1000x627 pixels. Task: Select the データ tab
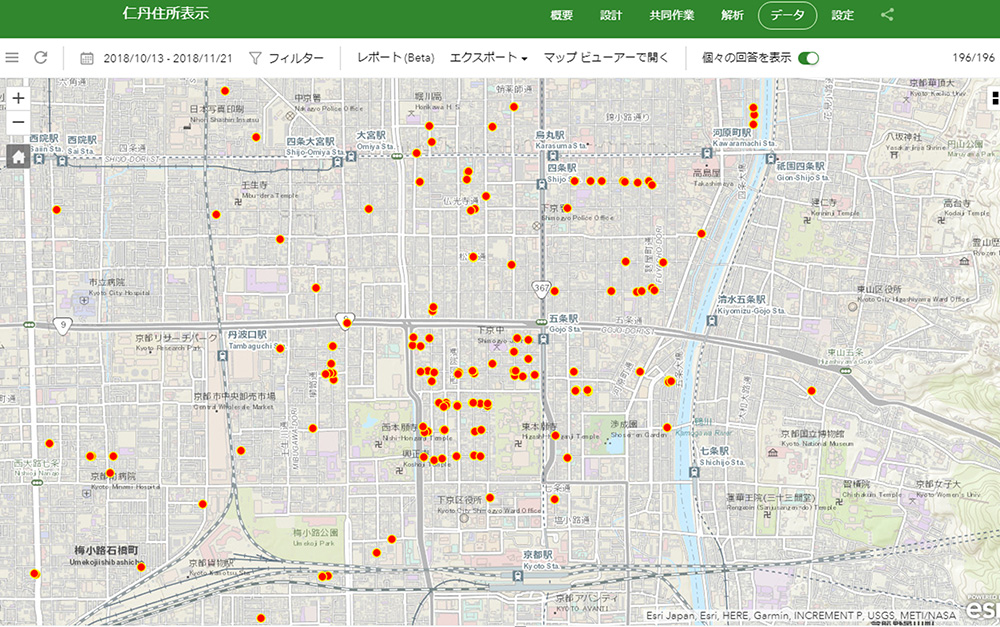pos(788,15)
